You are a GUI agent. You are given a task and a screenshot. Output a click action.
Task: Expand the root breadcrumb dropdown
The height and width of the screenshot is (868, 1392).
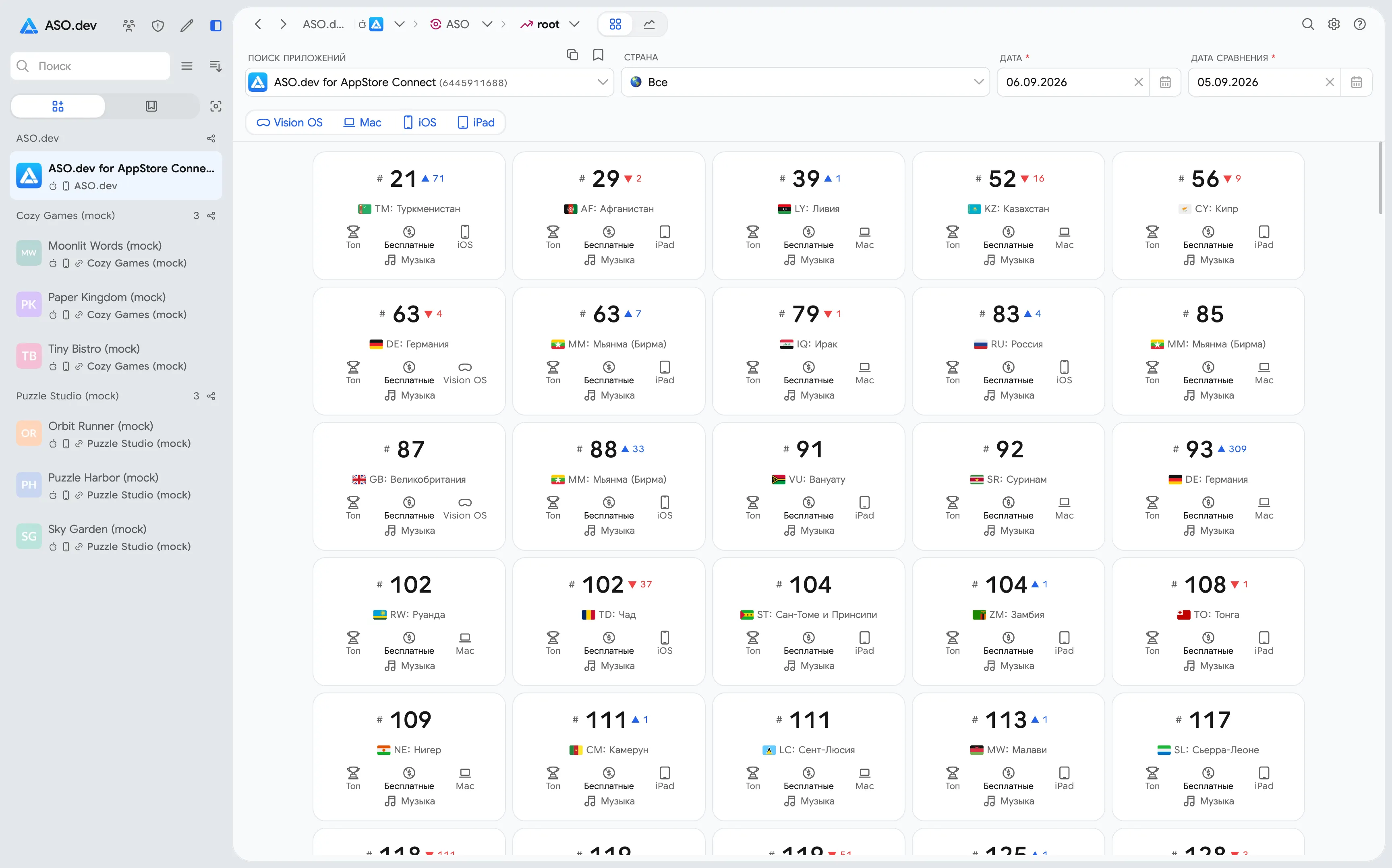tap(574, 24)
